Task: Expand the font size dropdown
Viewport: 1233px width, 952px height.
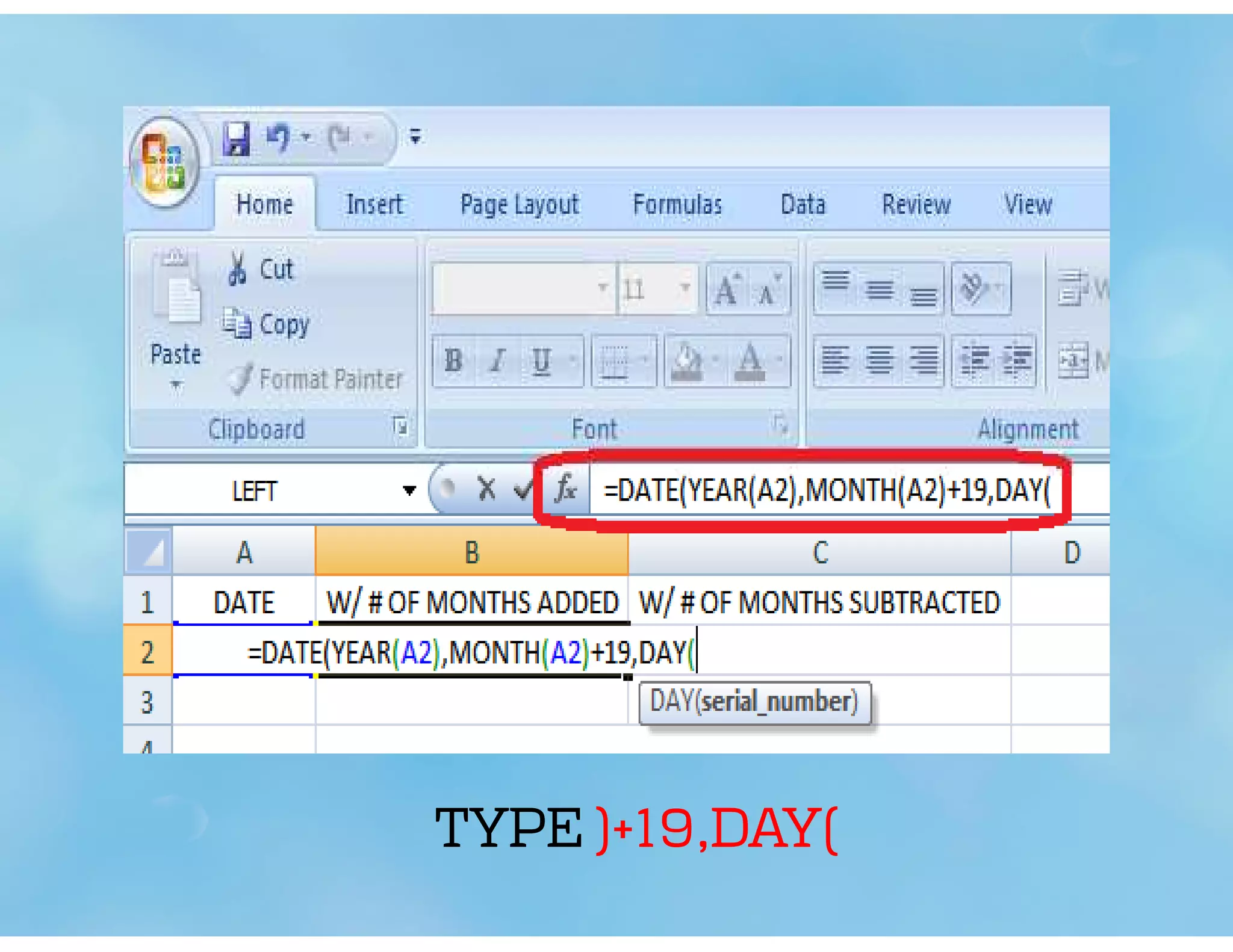Action: (x=685, y=288)
